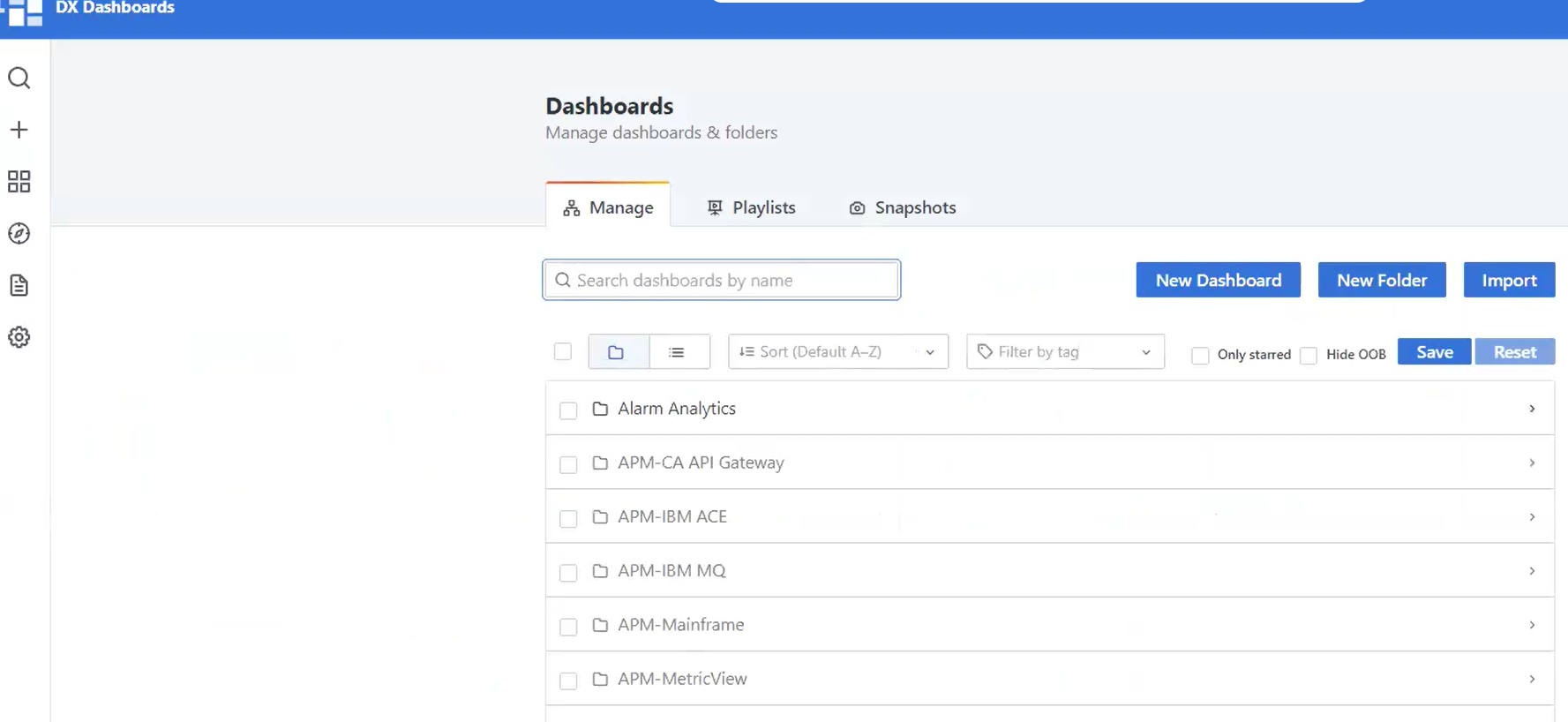Check the Alarm Analytics folder checkbox
The height and width of the screenshot is (722, 1568).
[x=568, y=410]
